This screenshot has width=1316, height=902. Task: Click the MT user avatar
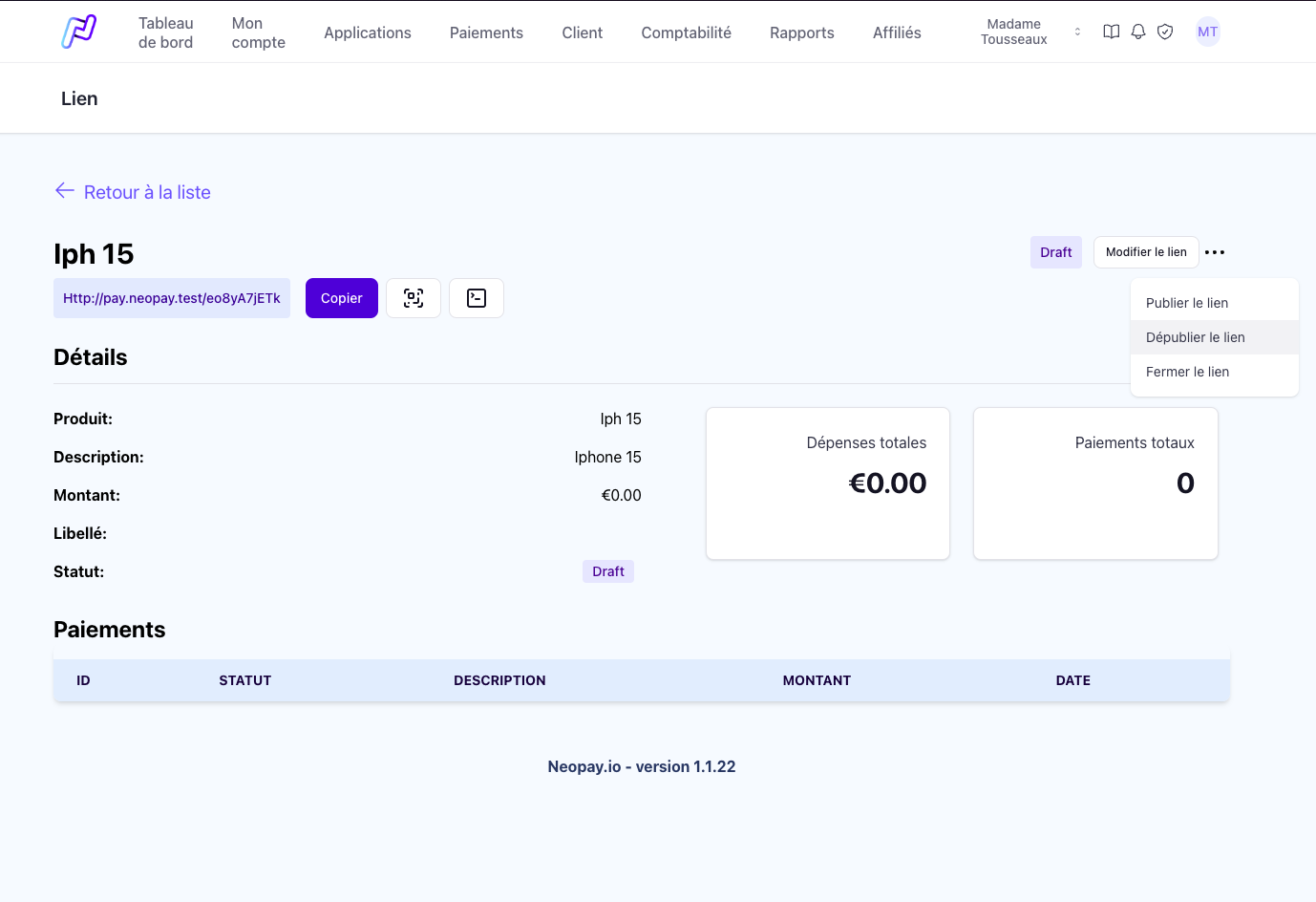(1207, 32)
